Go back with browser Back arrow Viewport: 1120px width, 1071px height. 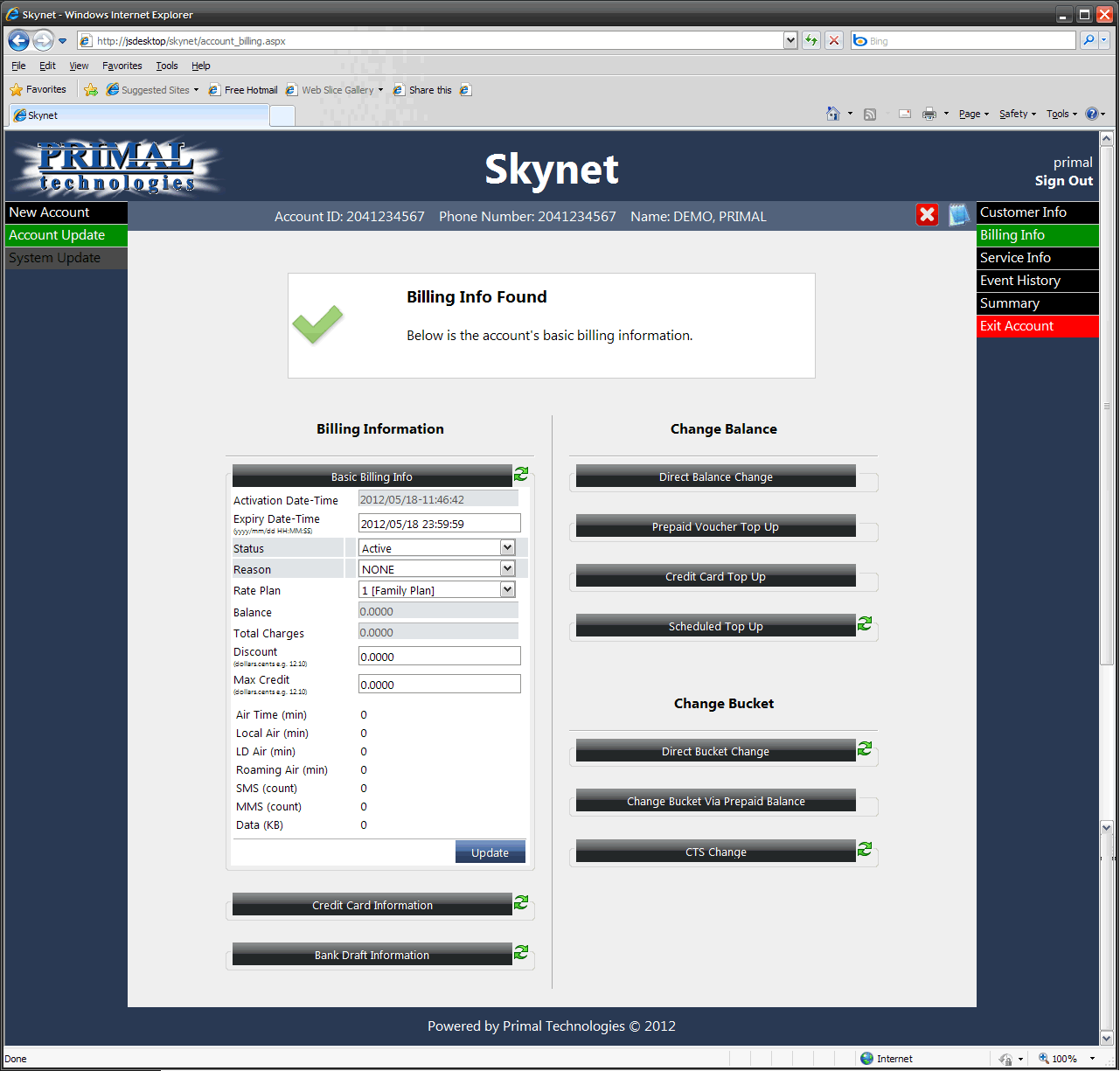[x=18, y=40]
